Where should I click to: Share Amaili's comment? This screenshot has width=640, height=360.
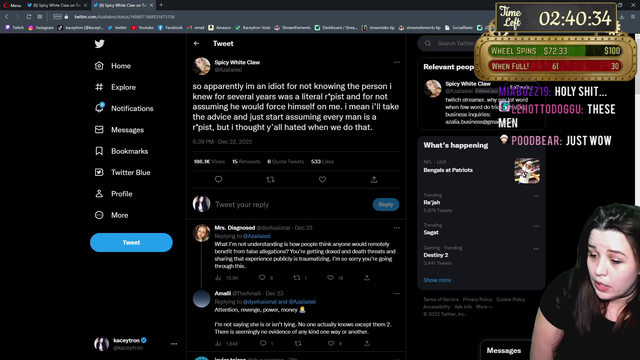pyautogui.click(x=367, y=343)
